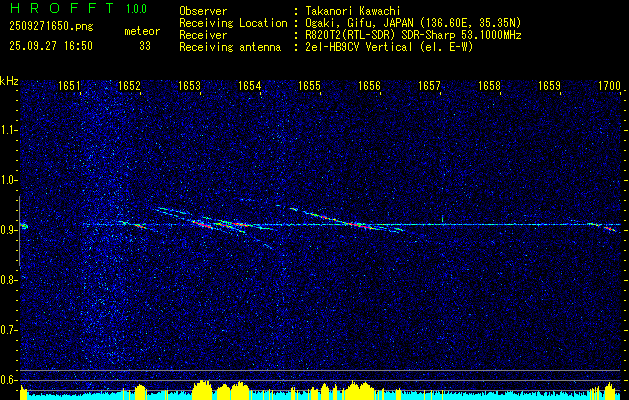Screen dimensions: 629x400
Task: Click the 0.9 kHz axis label
Action: 9,230
